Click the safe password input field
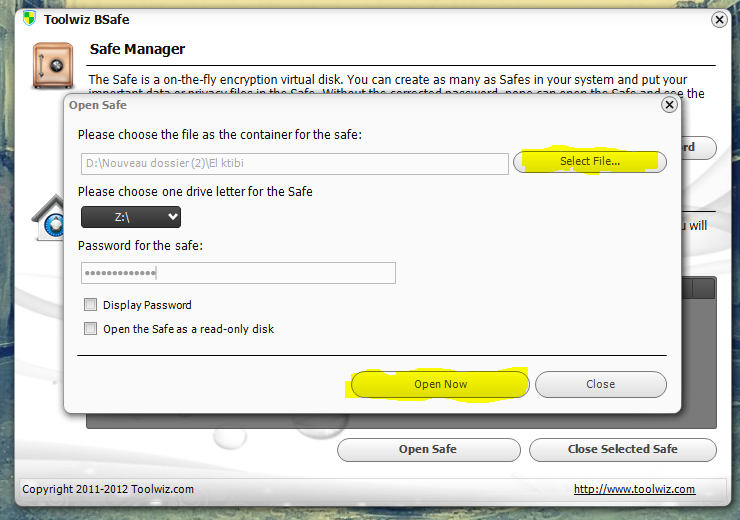740x520 pixels. [238, 273]
